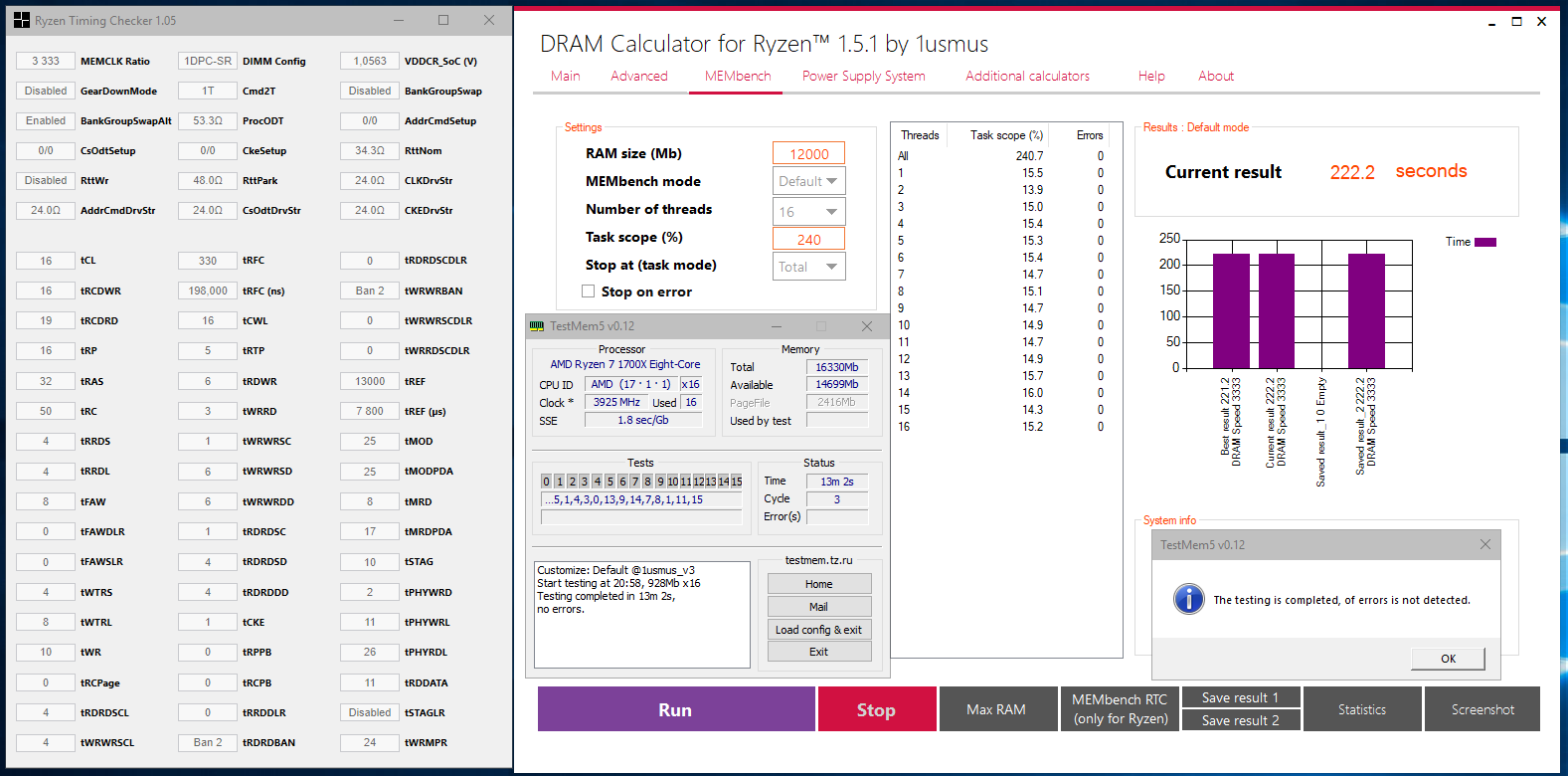Close the DRAM Calculator window
The image size is (1568, 776).
pyautogui.click(x=1541, y=22)
